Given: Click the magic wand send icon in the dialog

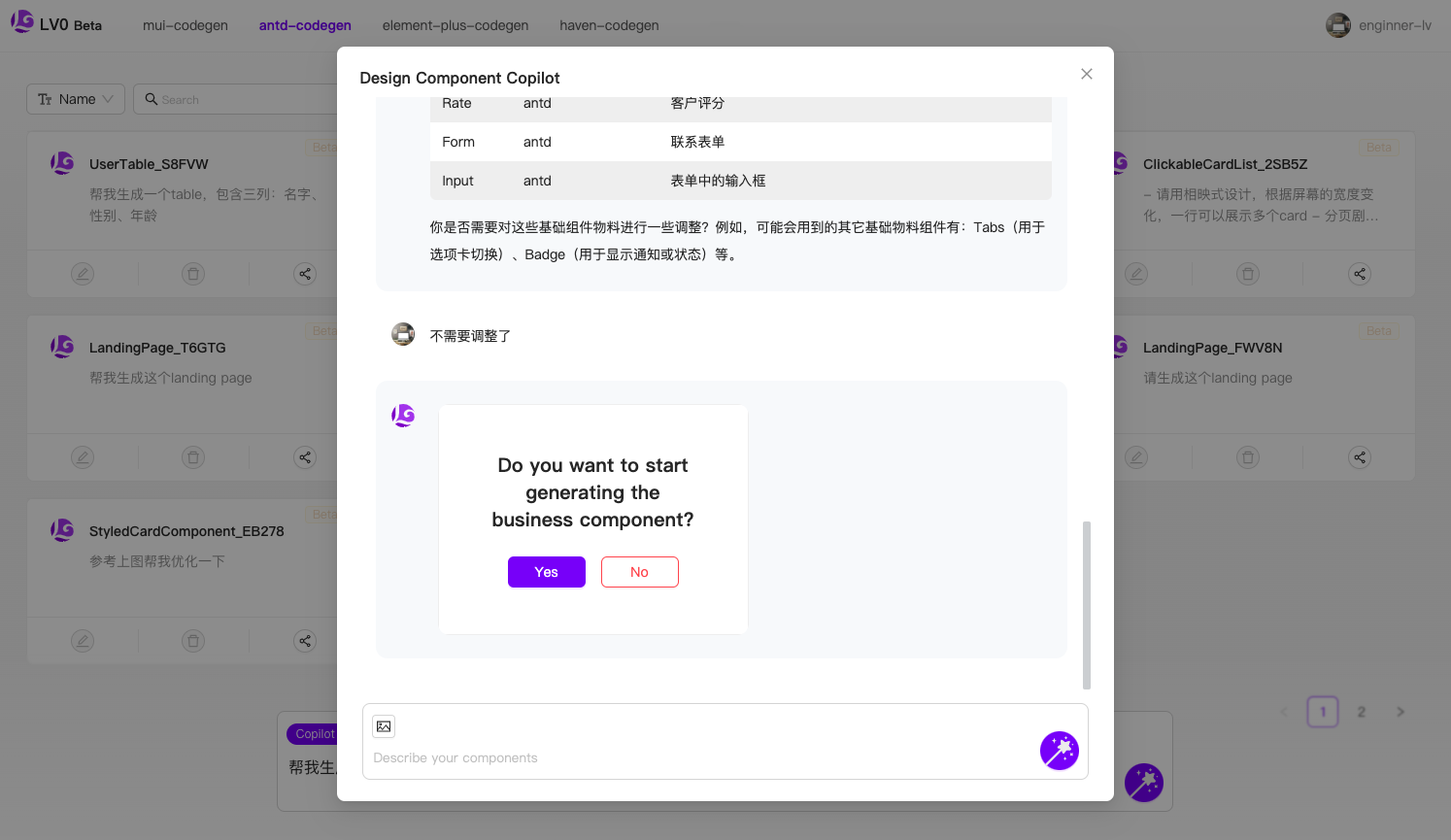Looking at the screenshot, I should [1060, 751].
